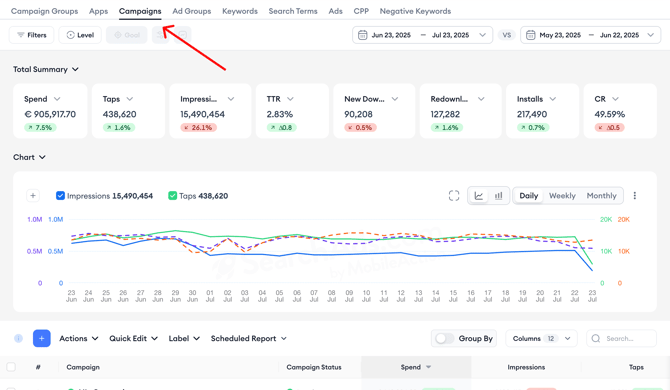The width and height of the screenshot is (670, 390).
Task: Go to the Ad Groups tab
Action: pyautogui.click(x=192, y=11)
